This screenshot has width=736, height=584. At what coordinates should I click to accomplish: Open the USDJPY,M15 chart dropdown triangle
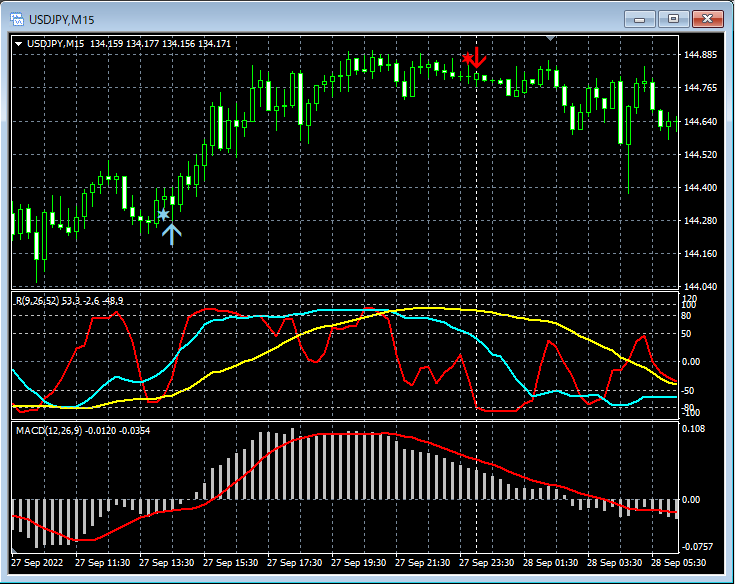coord(19,43)
